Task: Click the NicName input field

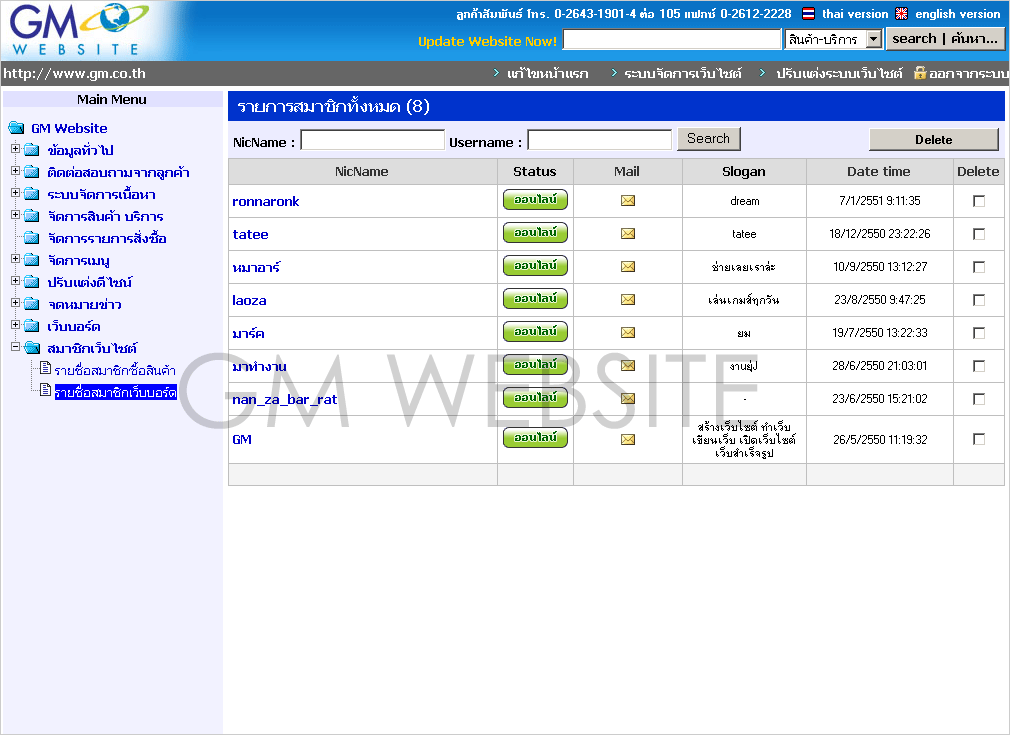Action: coord(372,140)
